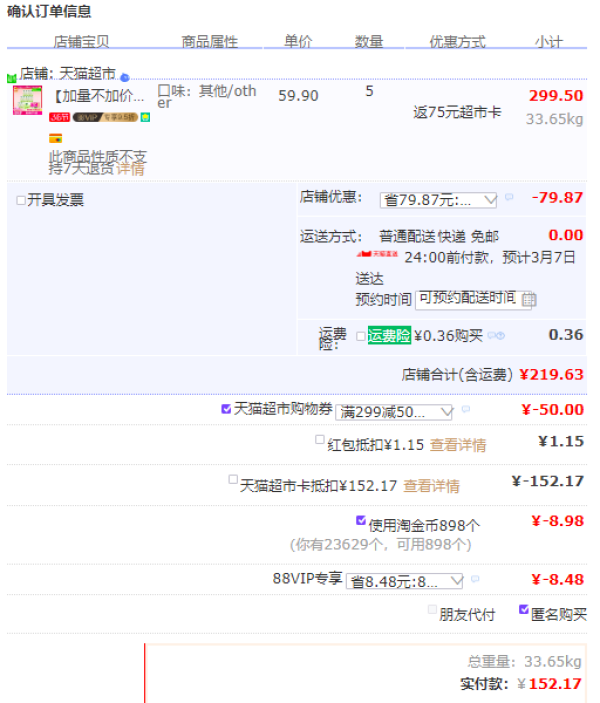Open the 省79.87元 store discount dropdown

pyautogui.click(x=439, y=200)
